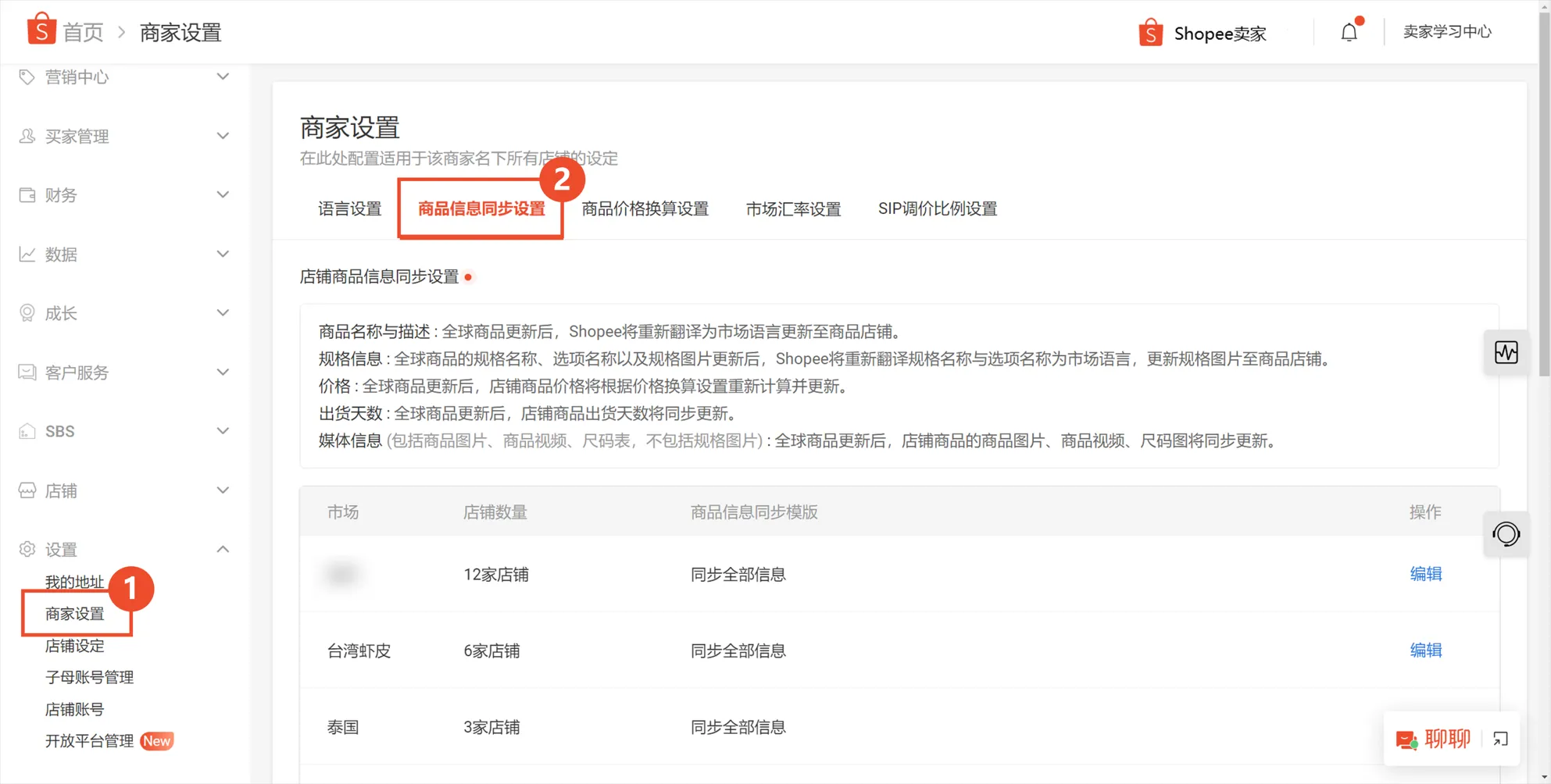Open the SIP调价比例设置 tab

click(x=937, y=208)
